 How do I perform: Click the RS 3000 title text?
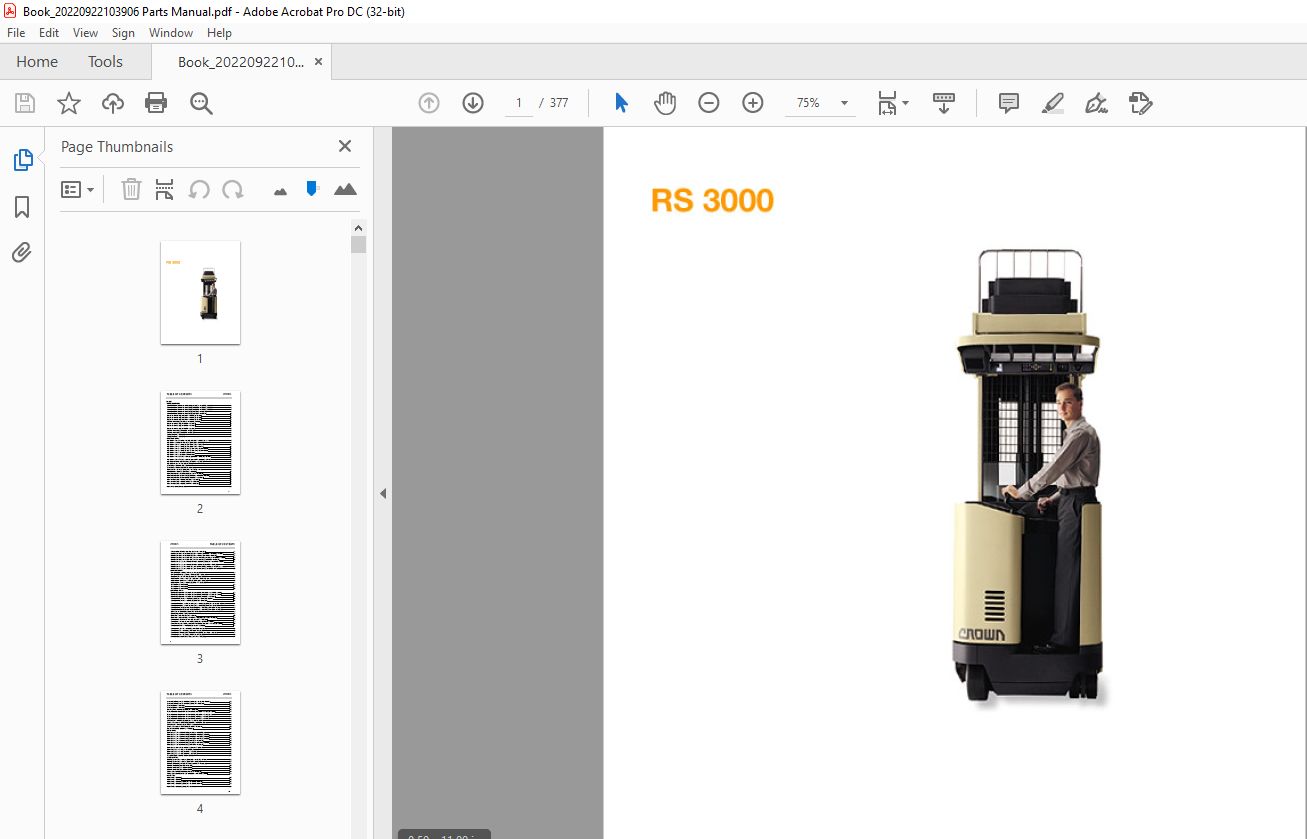point(712,201)
